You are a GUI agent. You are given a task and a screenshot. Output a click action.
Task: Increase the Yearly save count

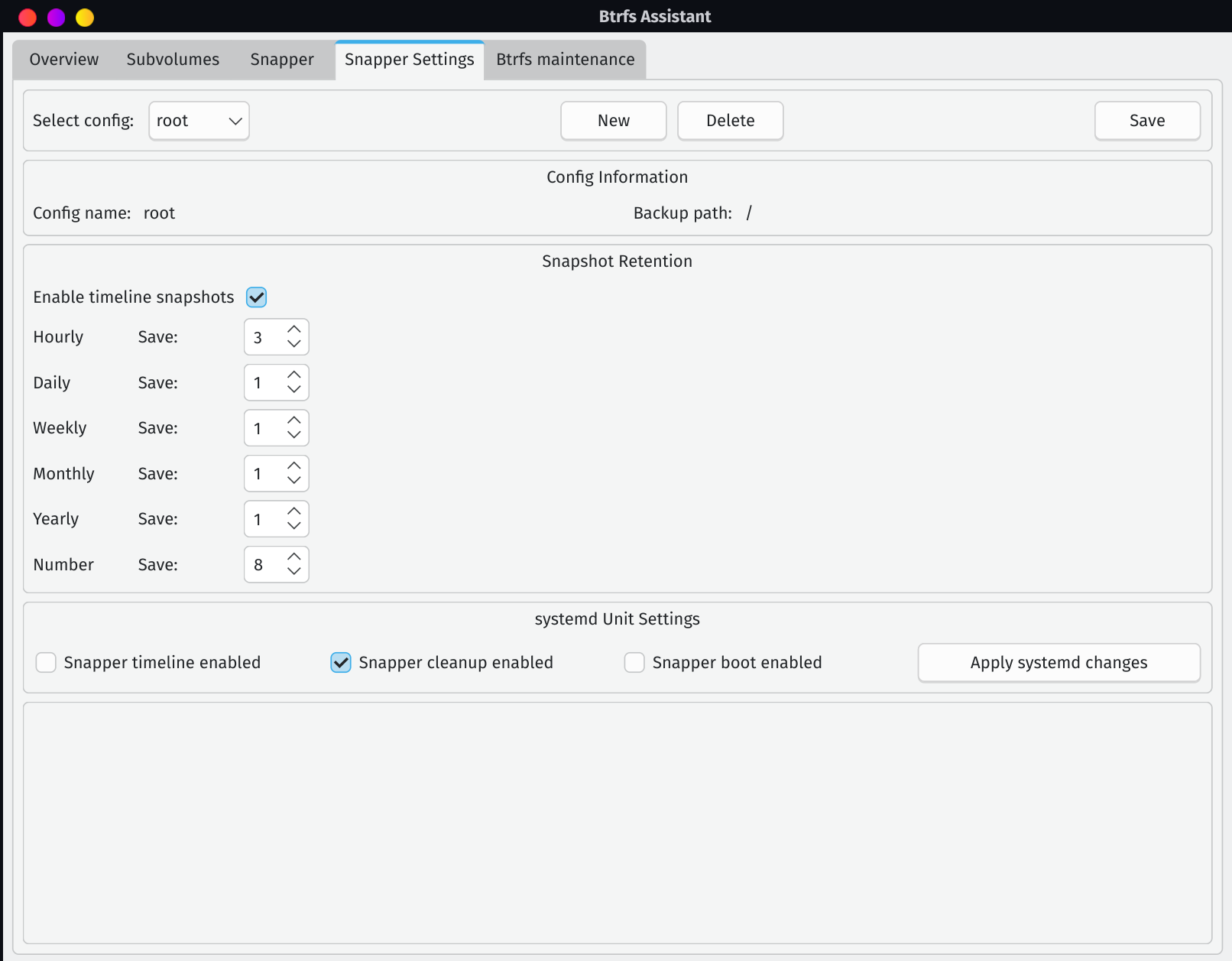pyautogui.click(x=294, y=511)
